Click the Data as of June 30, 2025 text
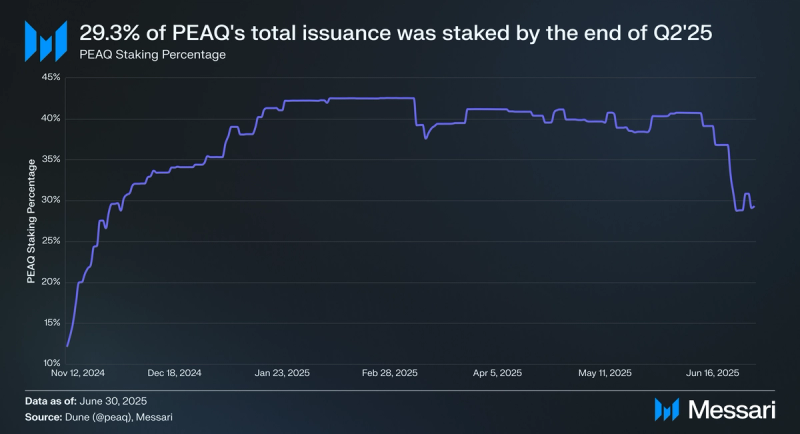The width and height of the screenshot is (800, 434). tap(86, 401)
